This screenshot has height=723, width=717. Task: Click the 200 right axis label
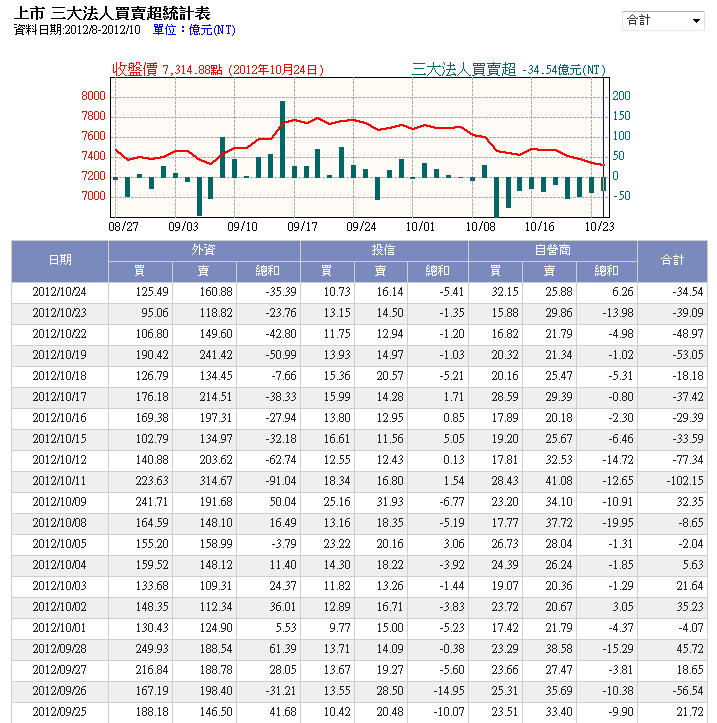click(x=621, y=96)
